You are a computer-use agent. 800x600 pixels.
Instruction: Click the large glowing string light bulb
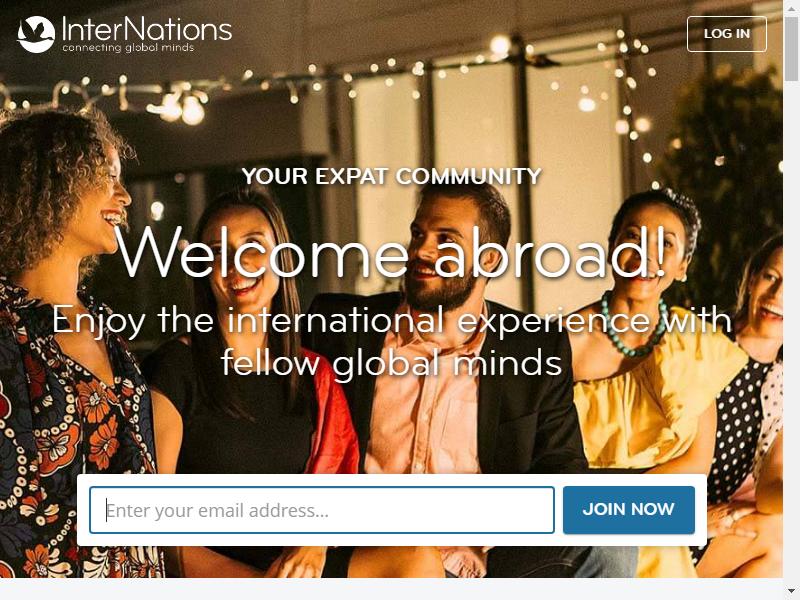(193, 110)
